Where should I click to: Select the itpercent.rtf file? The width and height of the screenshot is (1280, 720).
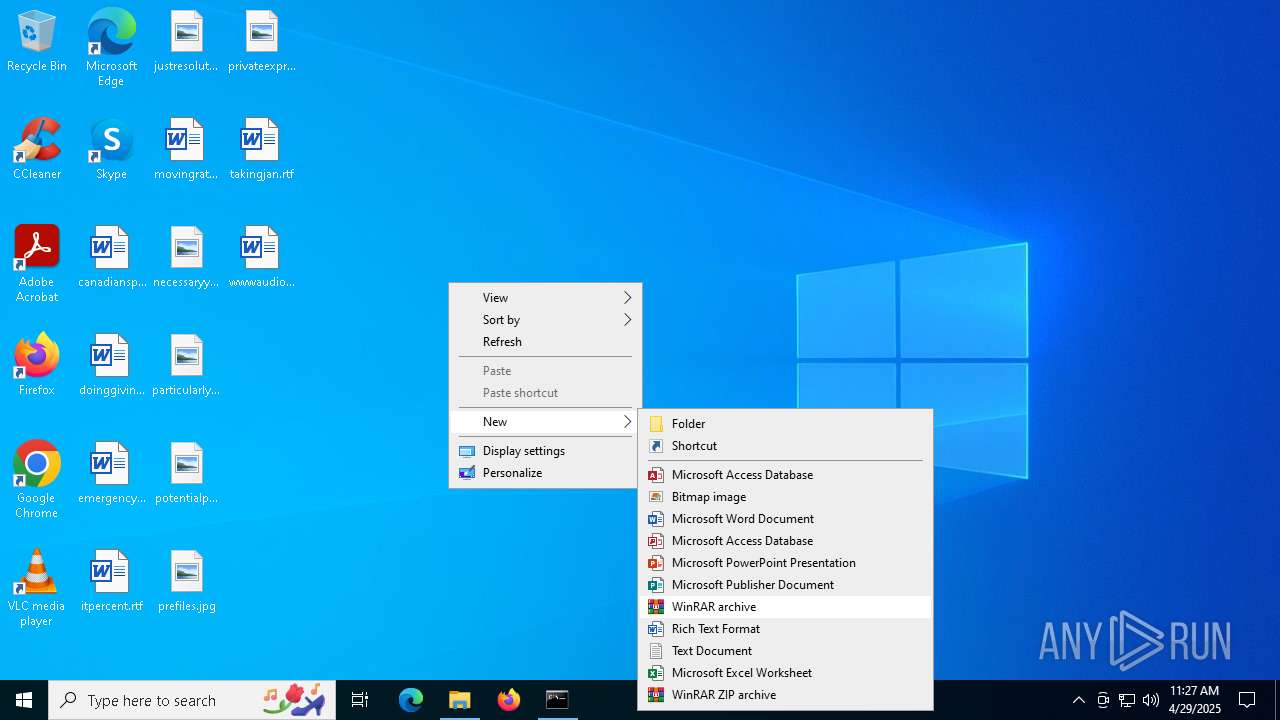pyautogui.click(x=111, y=582)
